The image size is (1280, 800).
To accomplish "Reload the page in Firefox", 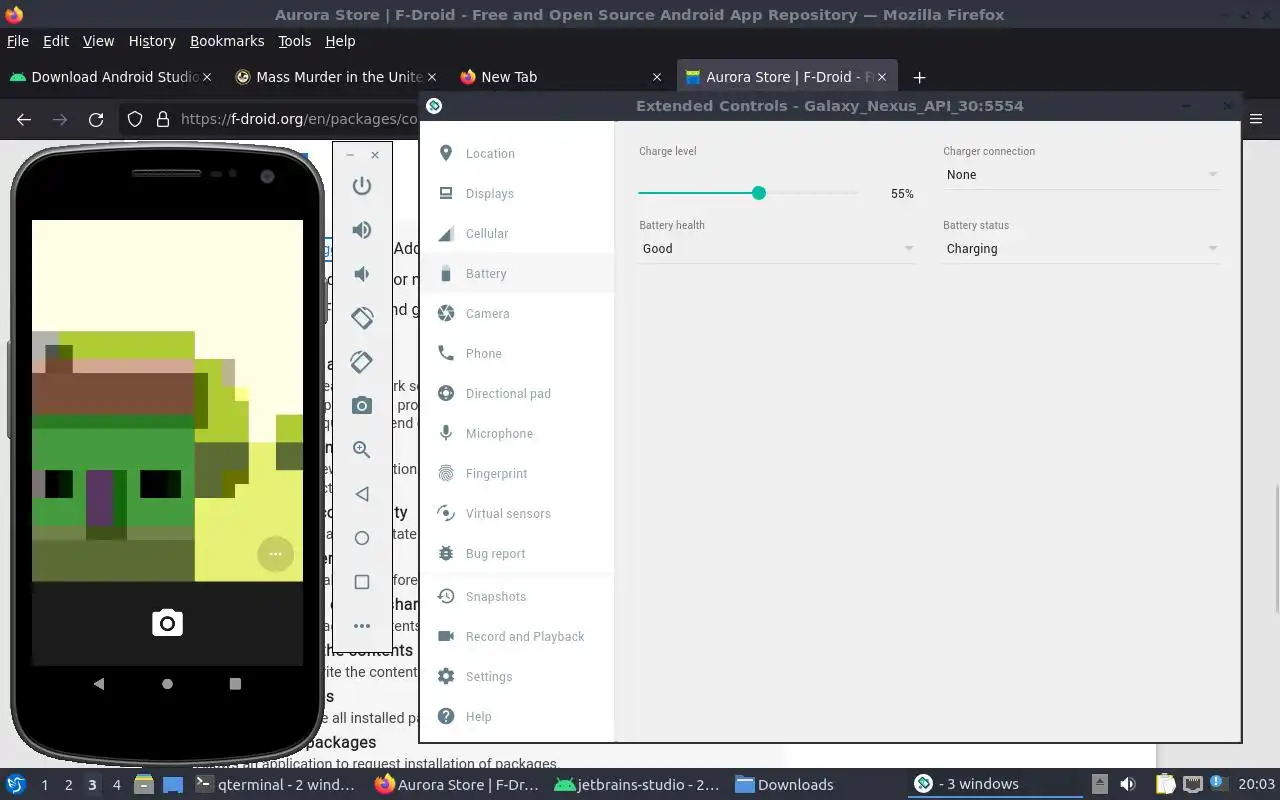I will pos(96,119).
